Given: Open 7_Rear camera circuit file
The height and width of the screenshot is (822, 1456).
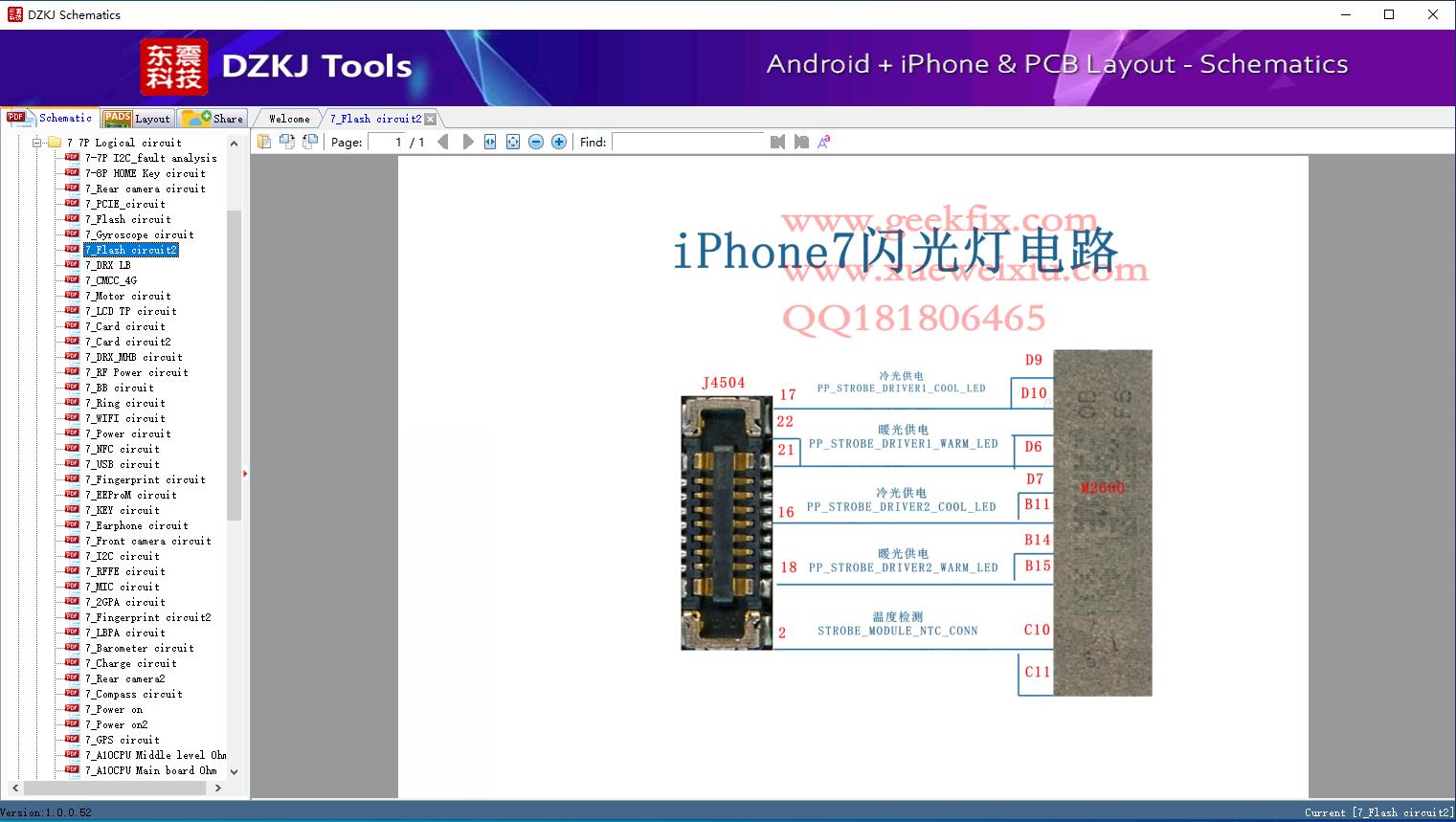Looking at the screenshot, I should [145, 189].
